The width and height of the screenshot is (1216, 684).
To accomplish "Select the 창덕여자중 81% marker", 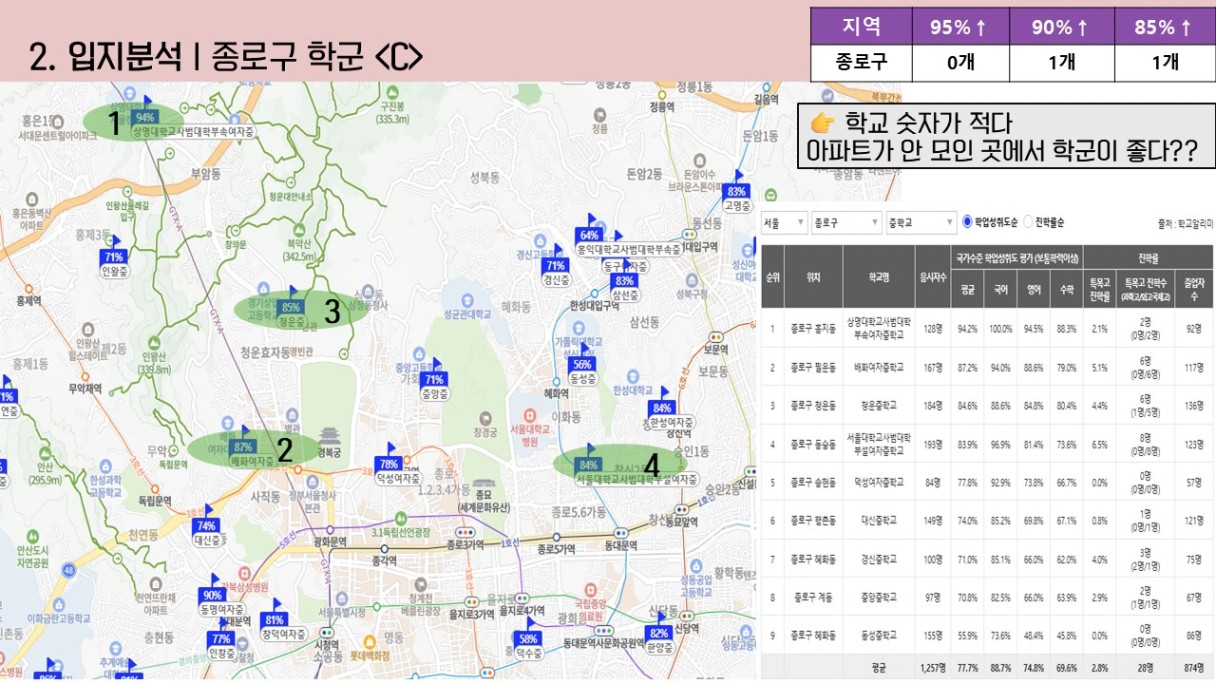I will coord(274,620).
